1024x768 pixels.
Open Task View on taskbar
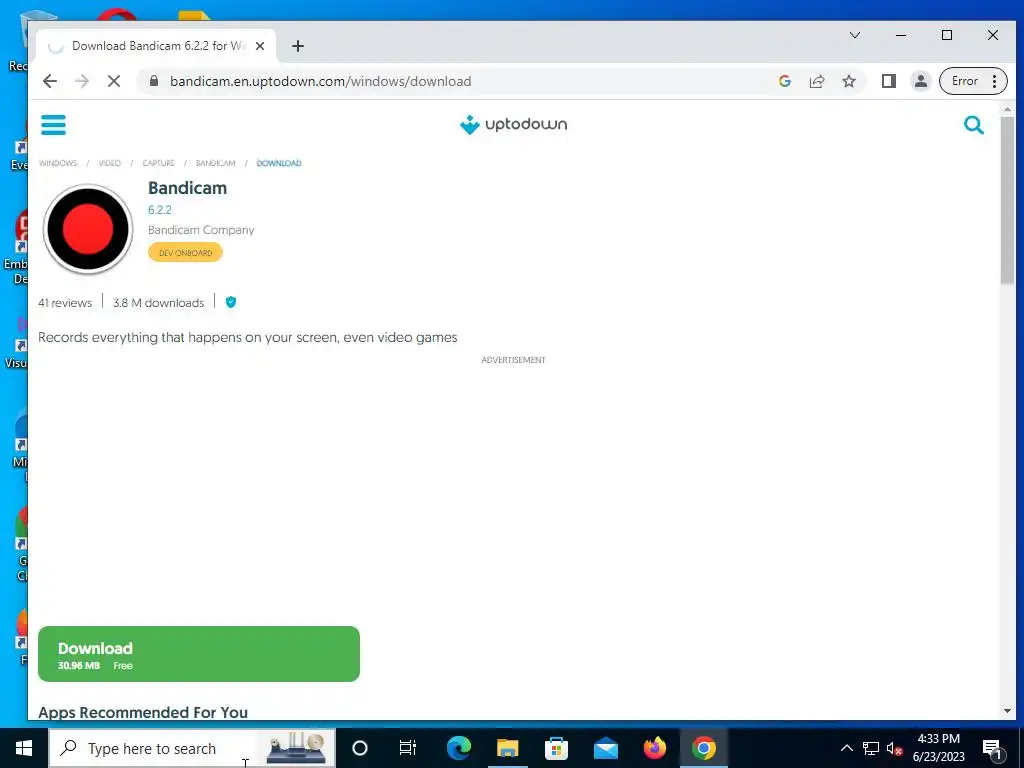tap(408, 748)
